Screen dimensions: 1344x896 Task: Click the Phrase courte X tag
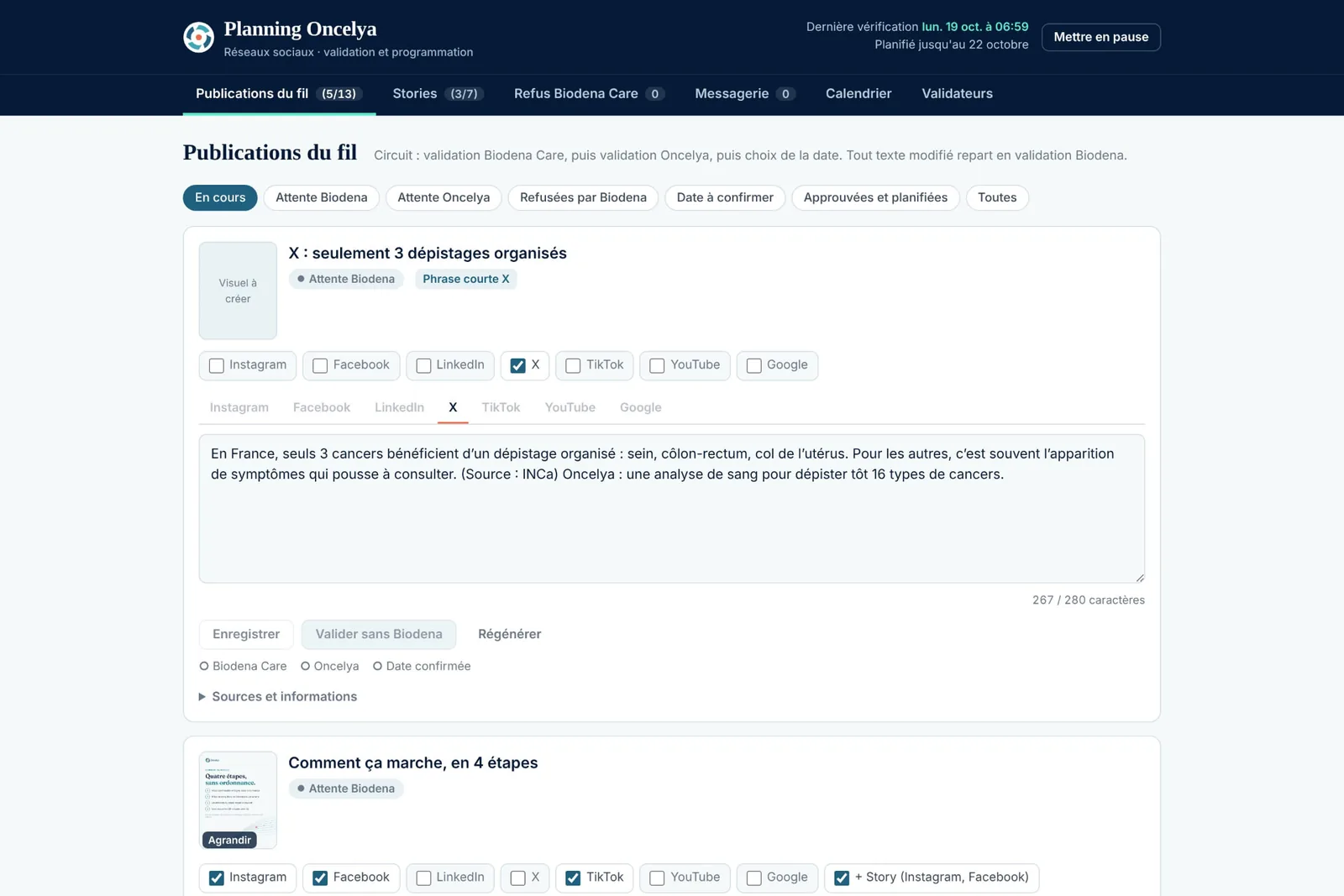[466, 279]
